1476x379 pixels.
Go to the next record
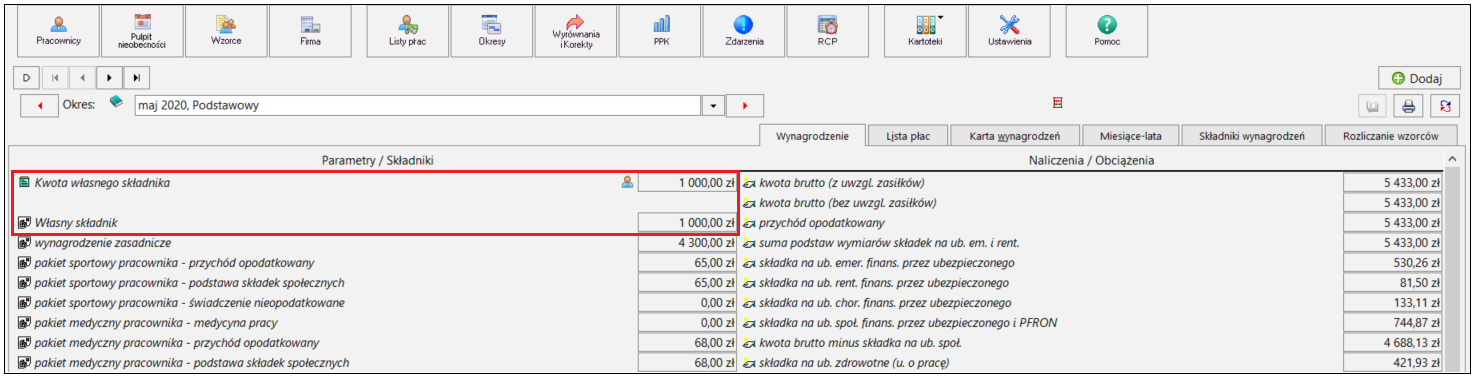point(109,77)
